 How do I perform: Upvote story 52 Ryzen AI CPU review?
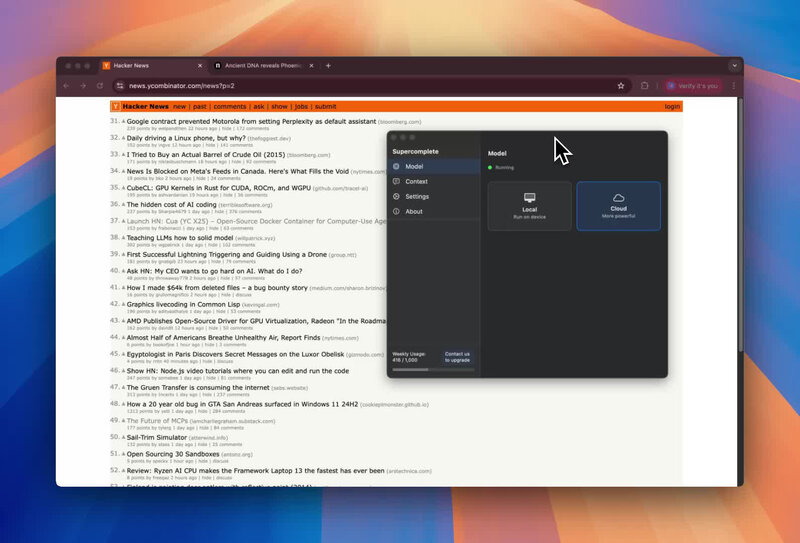click(x=123, y=471)
